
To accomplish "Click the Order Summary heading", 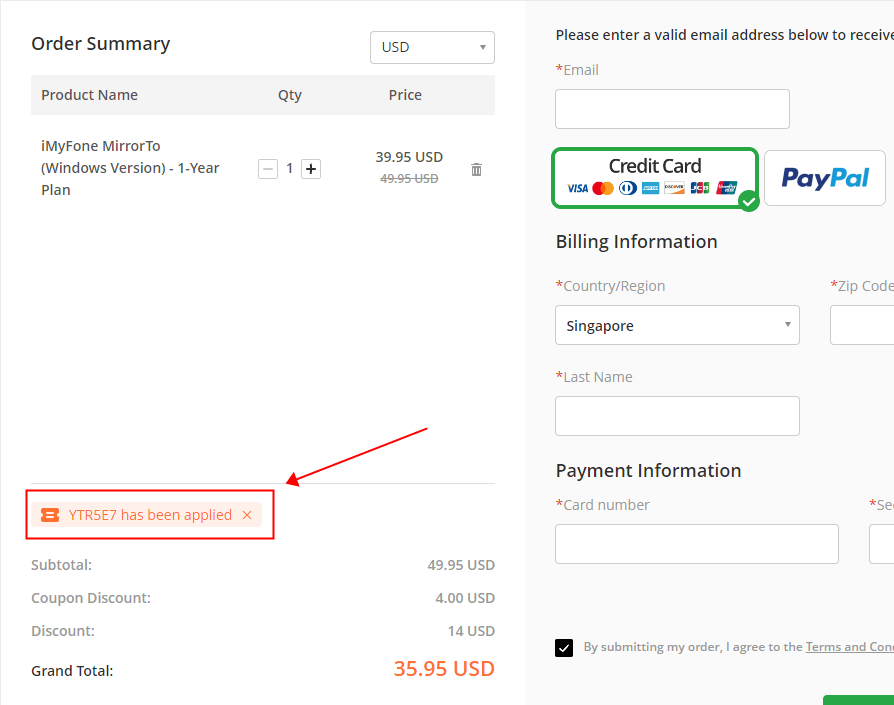I will point(101,44).
